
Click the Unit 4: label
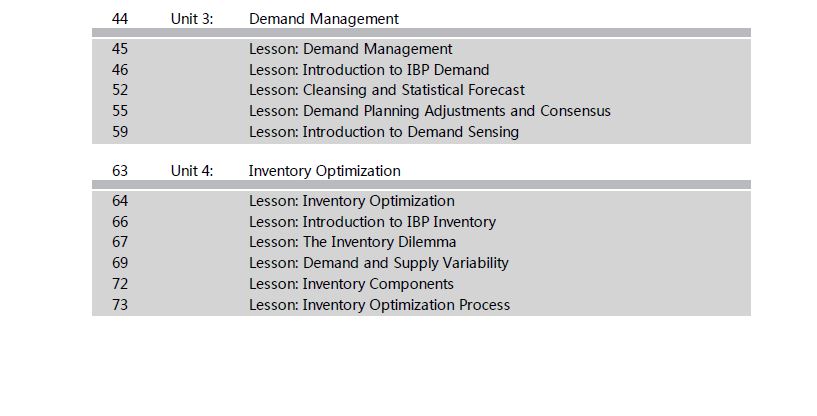click(192, 172)
